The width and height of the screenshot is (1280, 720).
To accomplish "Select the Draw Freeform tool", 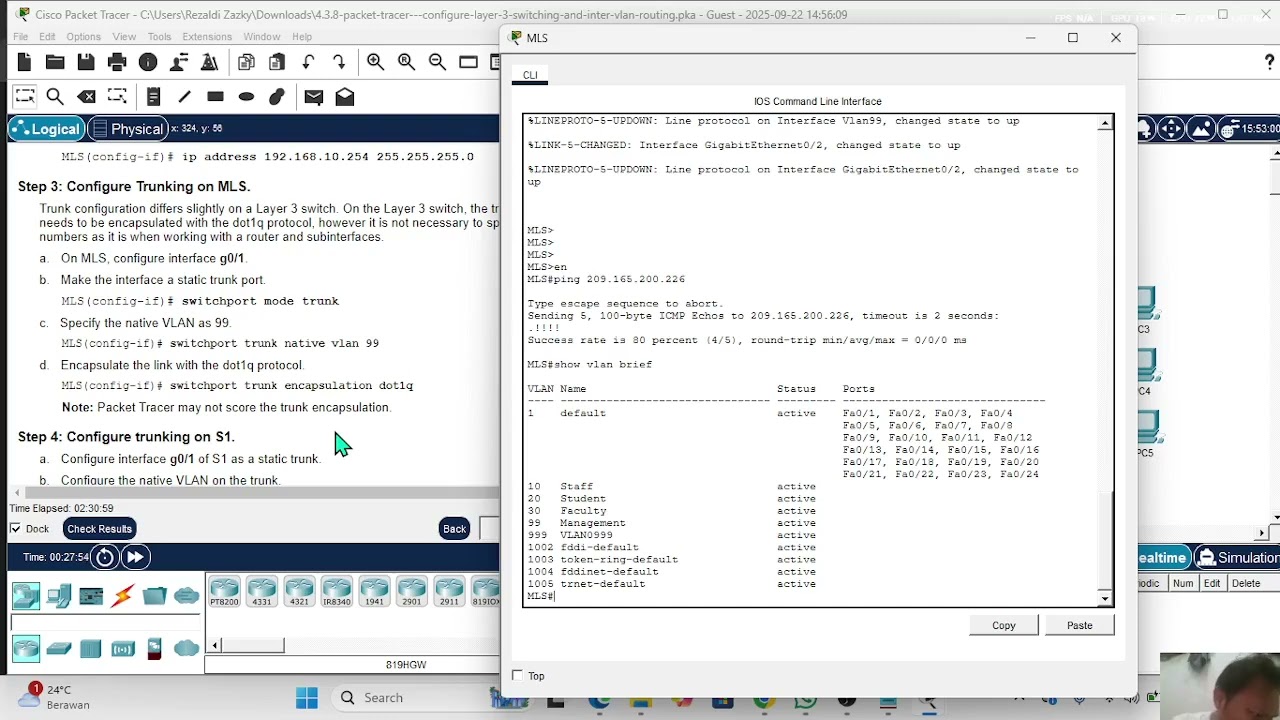I will [277, 97].
